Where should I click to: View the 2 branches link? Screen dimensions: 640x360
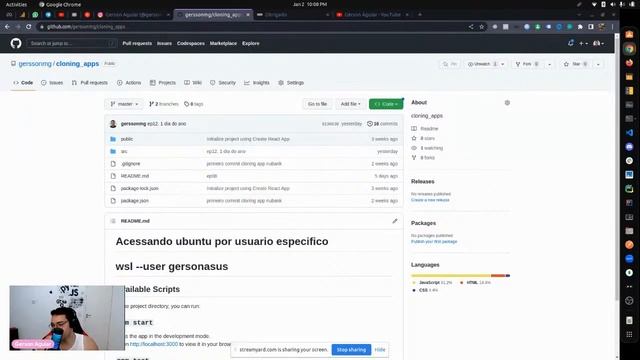point(164,104)
